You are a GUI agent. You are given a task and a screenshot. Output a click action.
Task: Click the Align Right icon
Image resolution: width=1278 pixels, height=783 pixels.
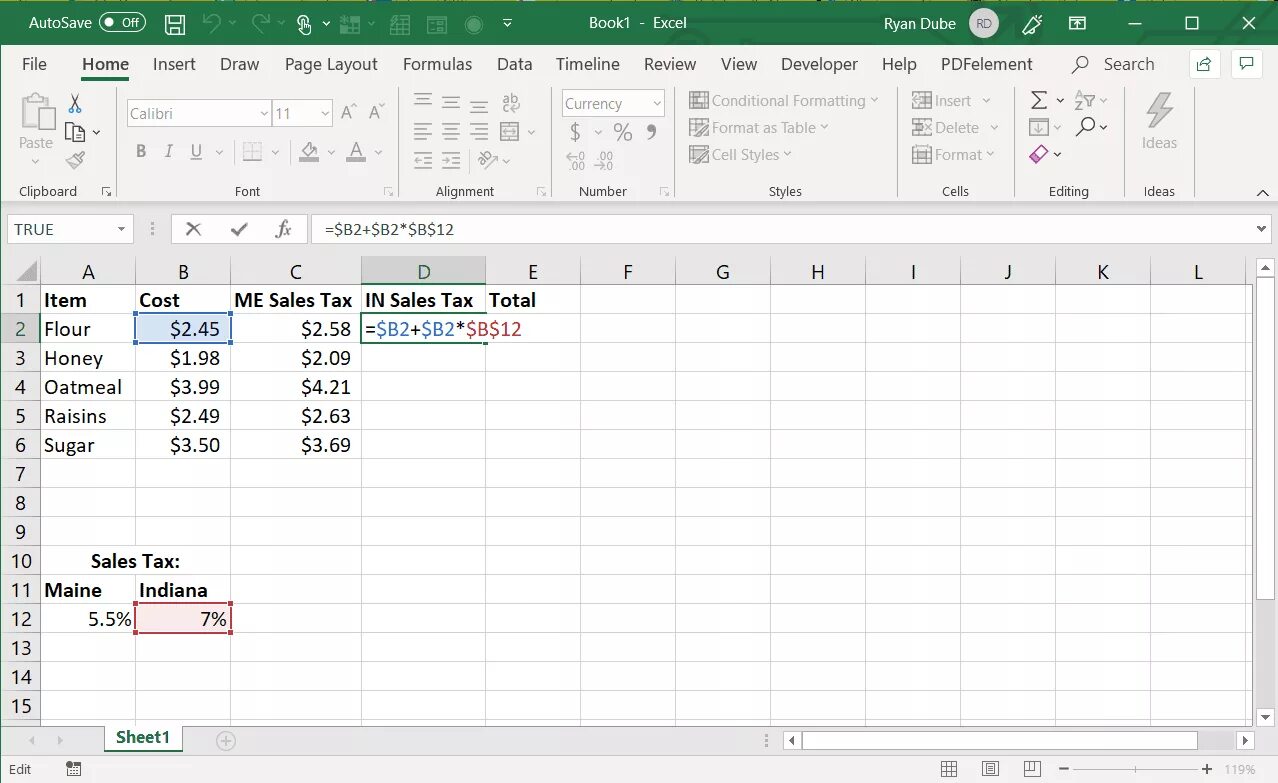click(x=479, y=131)
